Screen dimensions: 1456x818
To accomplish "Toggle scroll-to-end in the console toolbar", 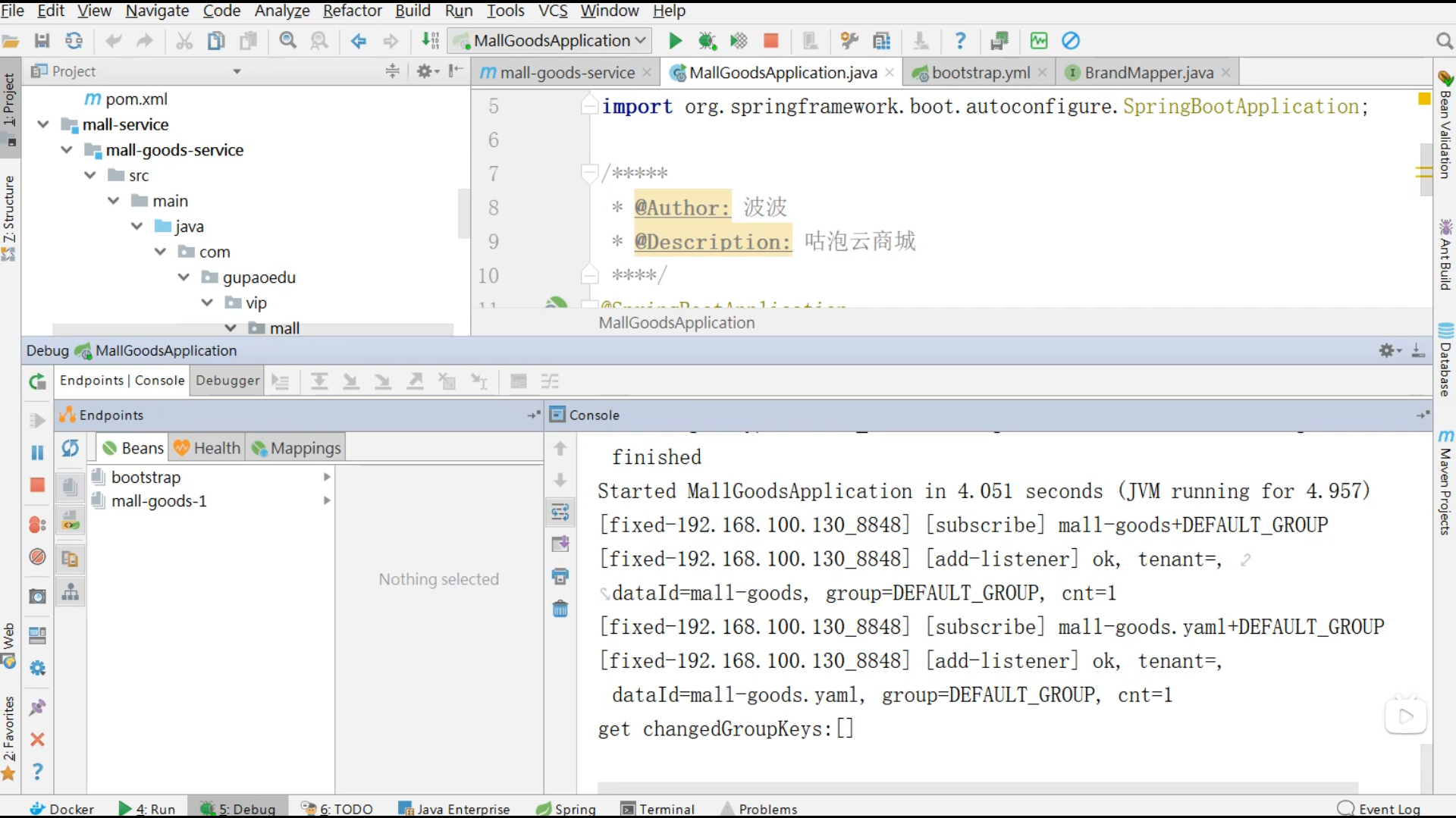I will pyautogui.click(x=560, y=544).
